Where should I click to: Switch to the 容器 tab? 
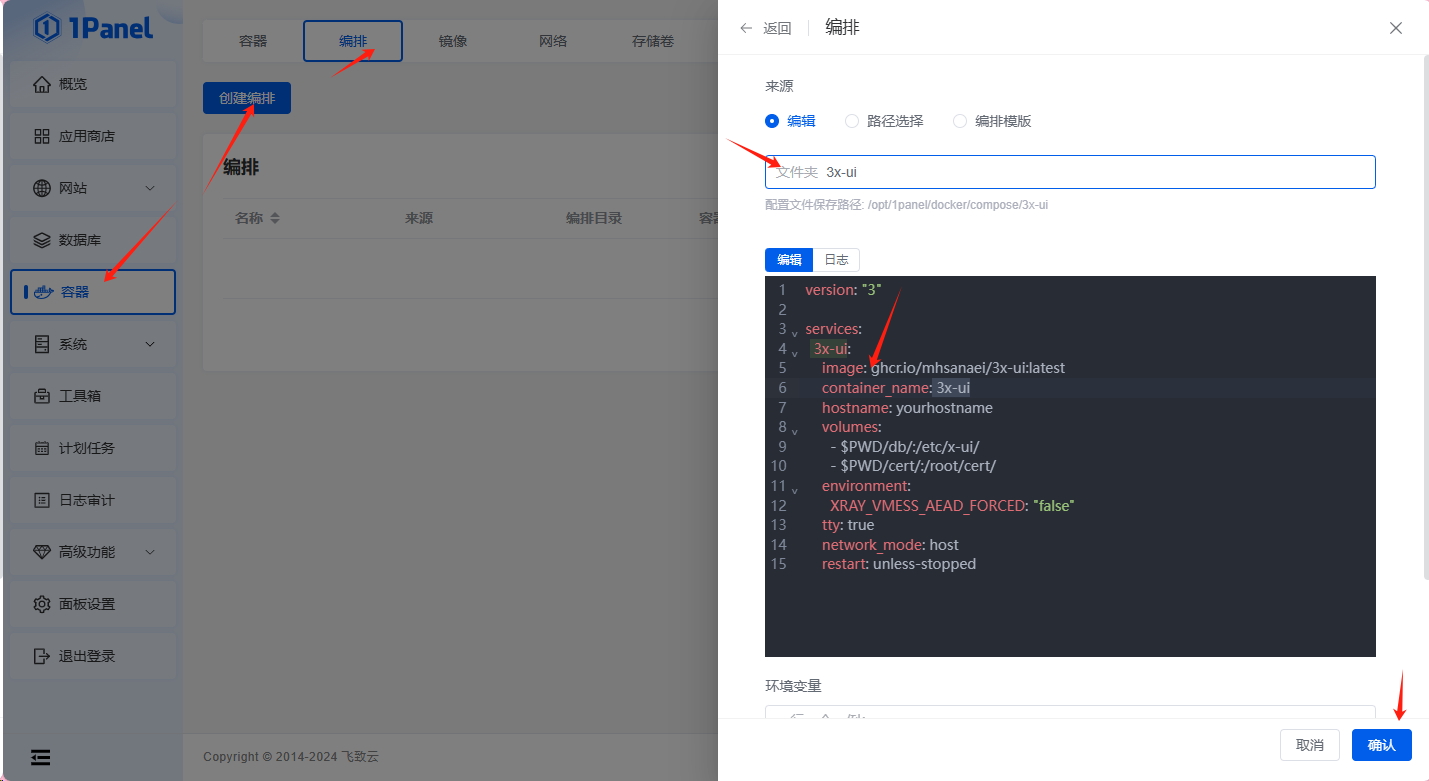[x=253, y=41]
